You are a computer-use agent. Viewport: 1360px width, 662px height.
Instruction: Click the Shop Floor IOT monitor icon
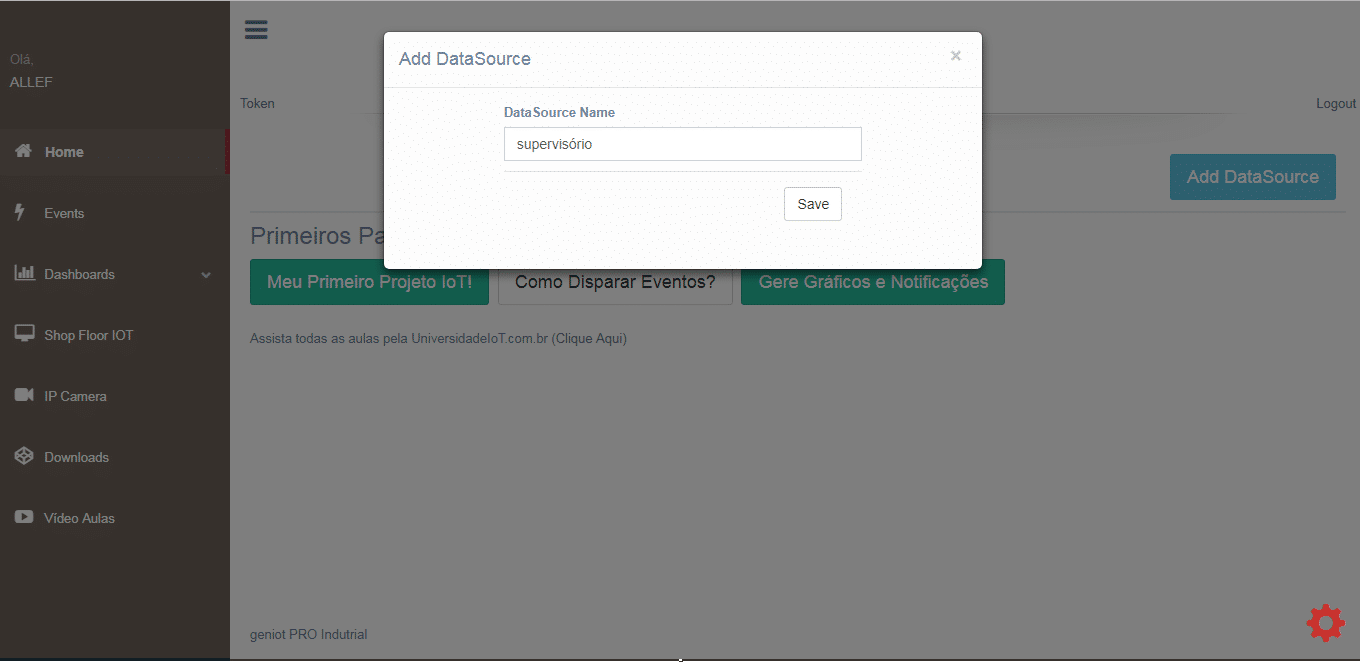[24, 334]
